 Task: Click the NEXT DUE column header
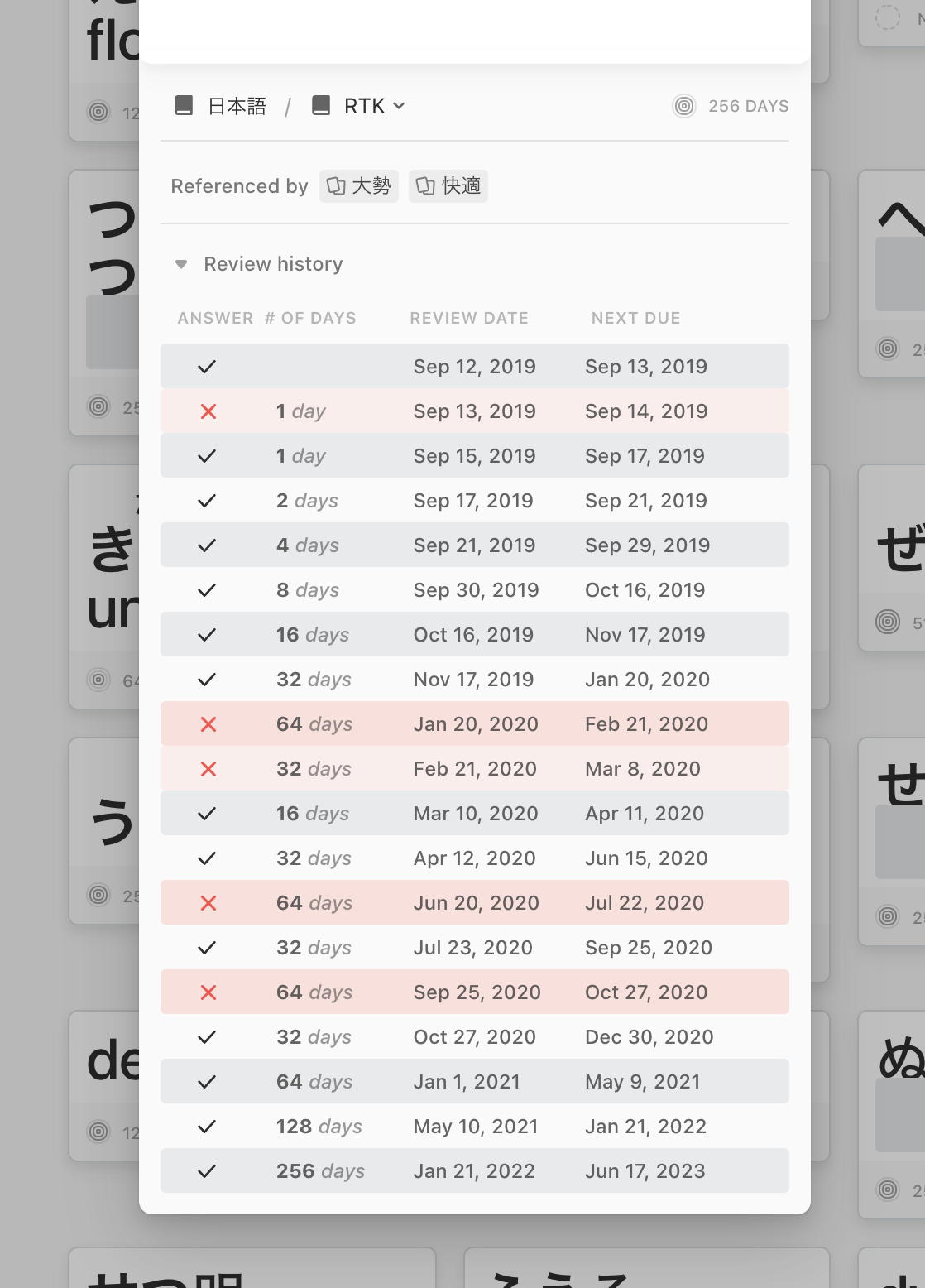(635, 318)
